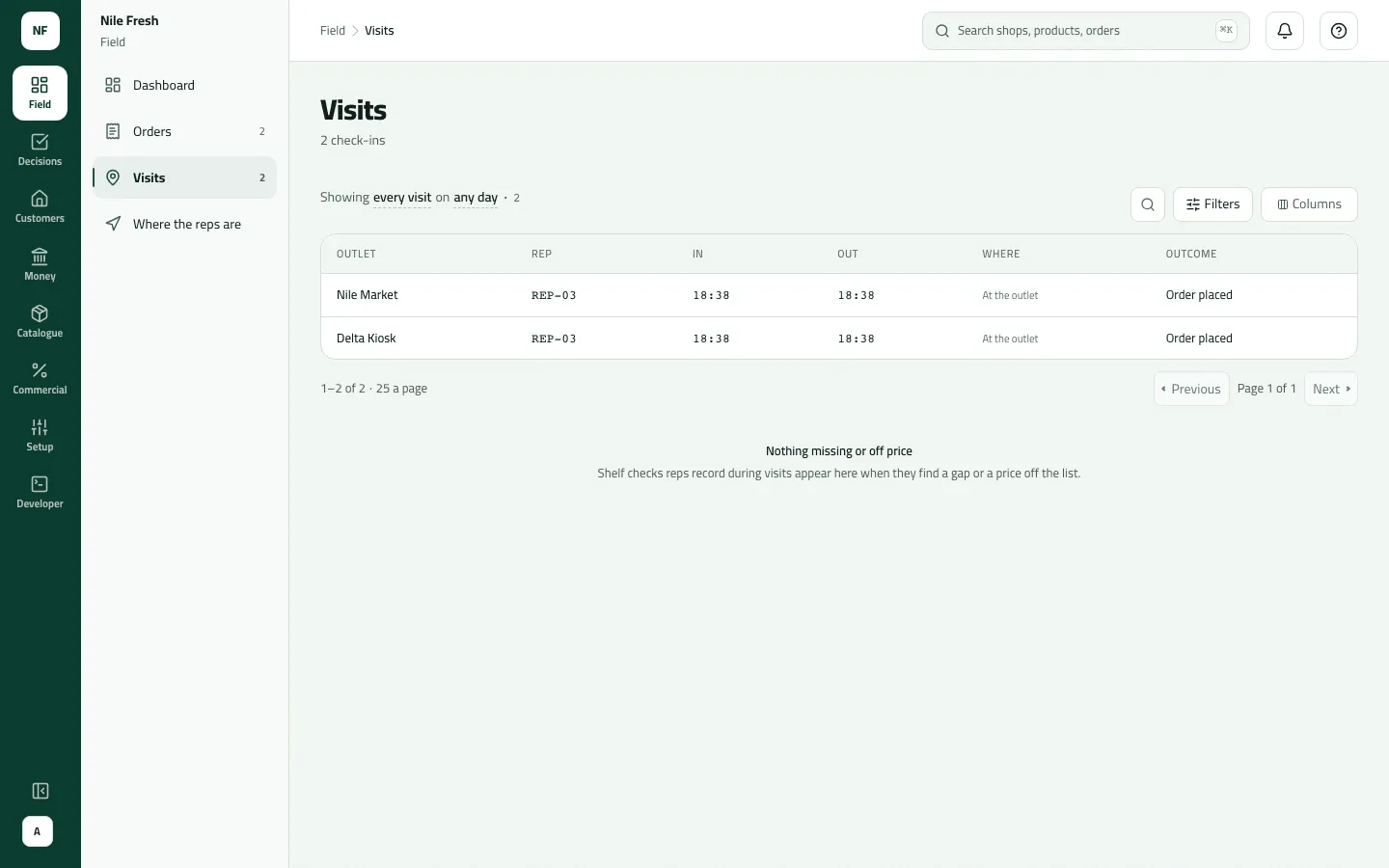This screenshot has height=868, width=1389.
Task: Collapse the sidebar panel
Action: tap(41, 791)
